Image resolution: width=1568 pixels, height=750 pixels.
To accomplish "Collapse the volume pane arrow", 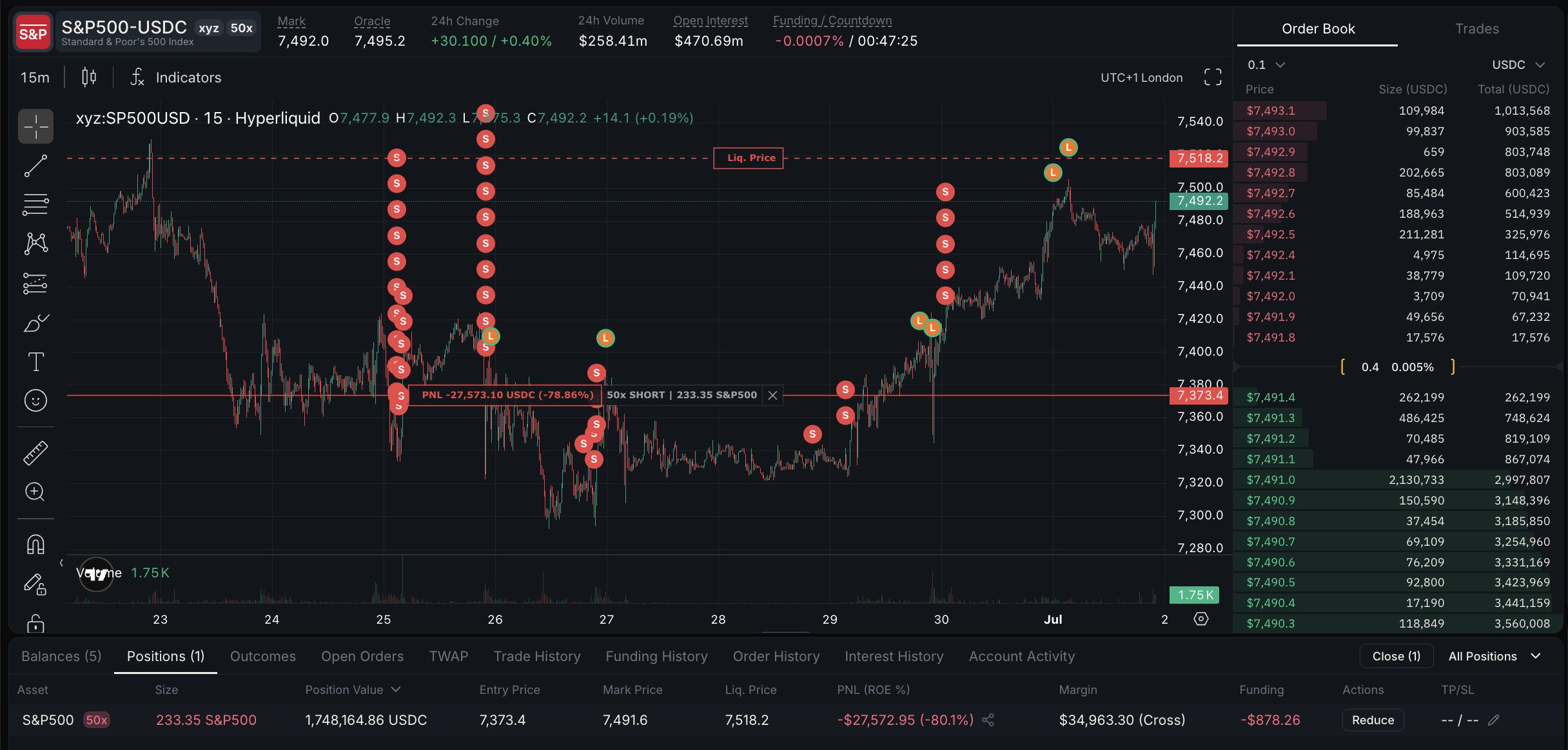I will 61,563.
